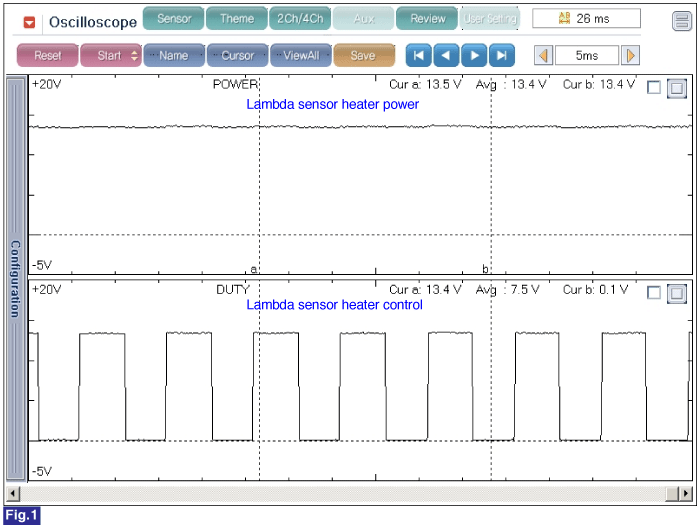Save the waveform with the Save button
Viewport: 700px width, 527px height.
click(x=364, y=55)
